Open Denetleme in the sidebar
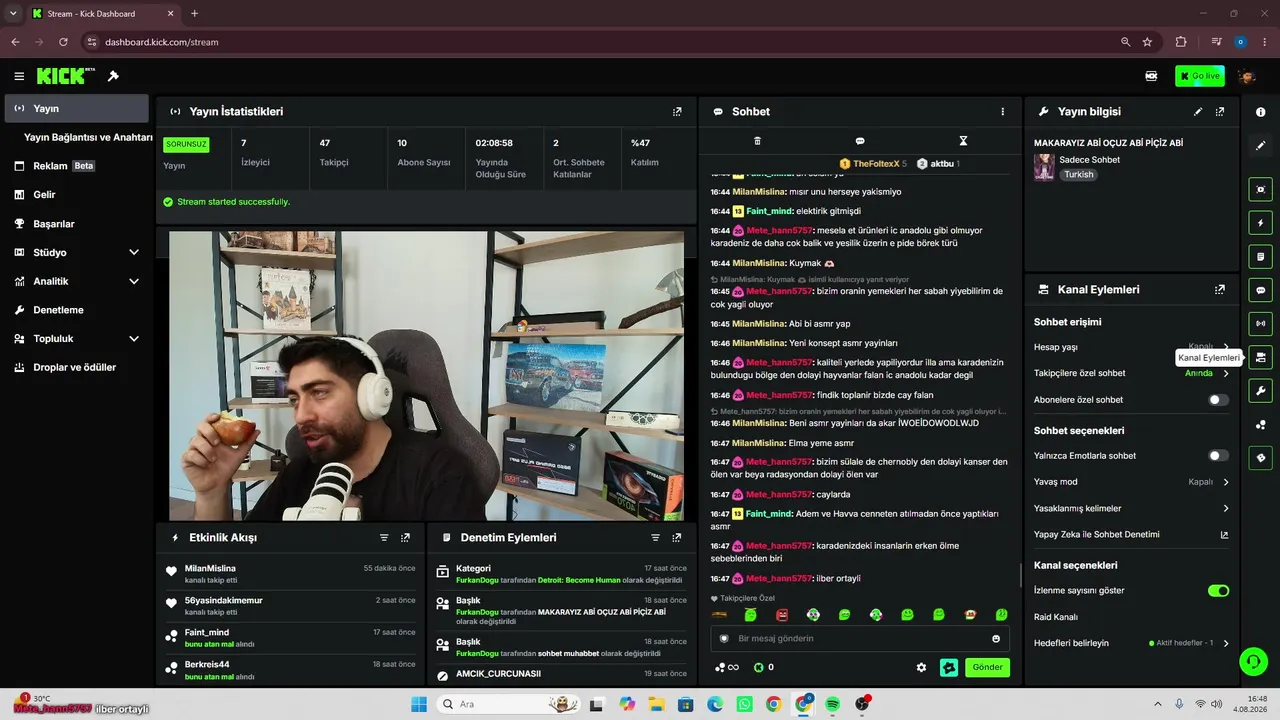1280x720 pixels. pyautogui.click(x=77, y=310)
